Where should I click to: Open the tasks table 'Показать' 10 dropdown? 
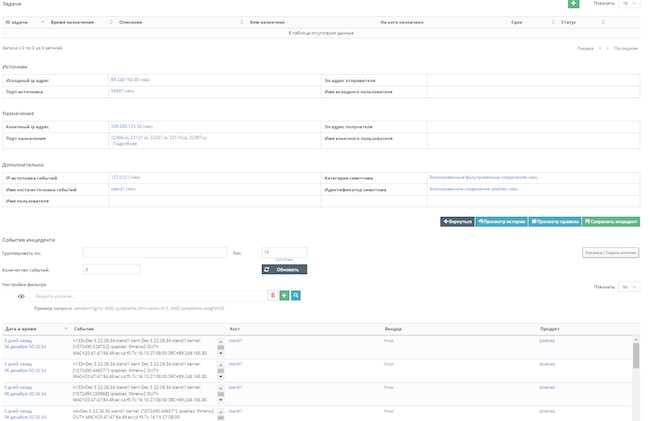(x=629, y=3)
